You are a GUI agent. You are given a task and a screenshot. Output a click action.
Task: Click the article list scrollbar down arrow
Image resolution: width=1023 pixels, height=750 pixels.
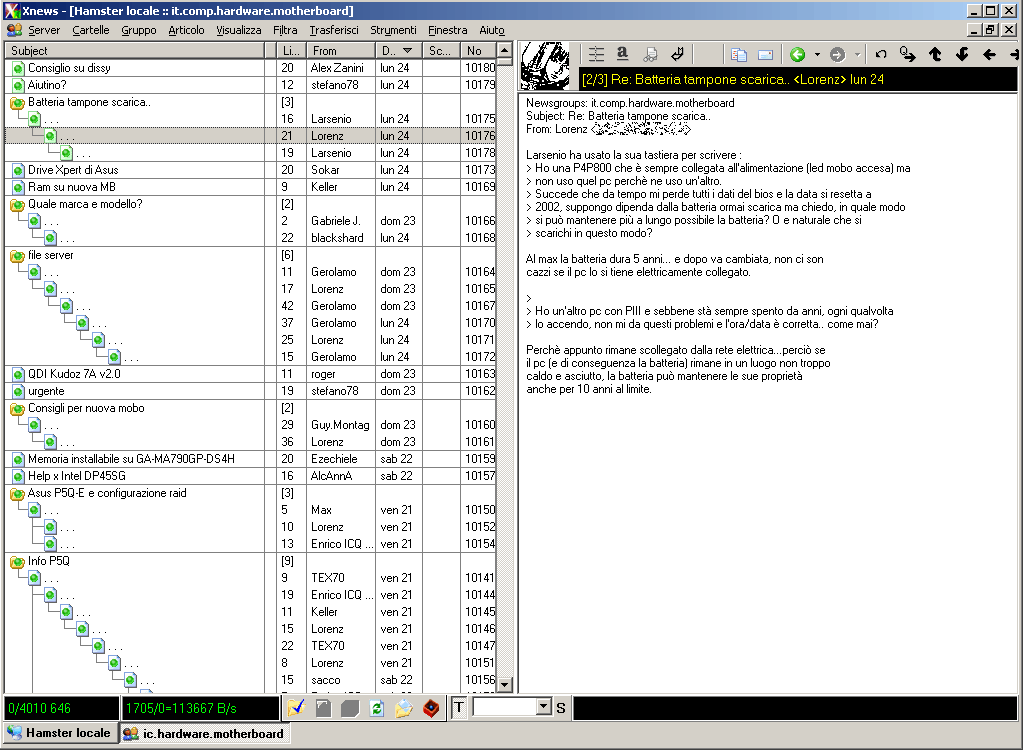tap(504, 685)
